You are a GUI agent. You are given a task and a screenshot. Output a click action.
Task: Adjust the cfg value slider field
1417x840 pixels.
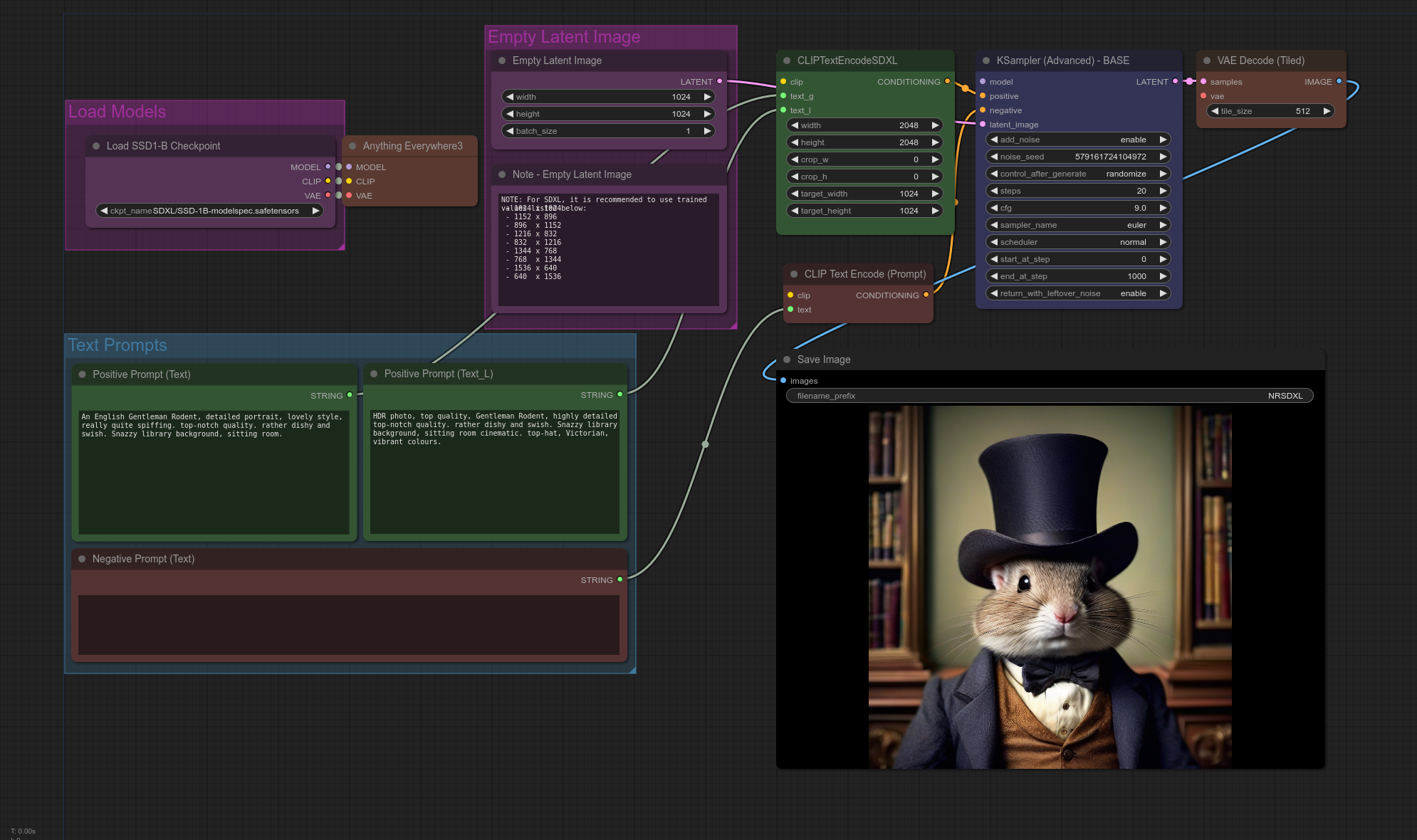point(1078,208)
